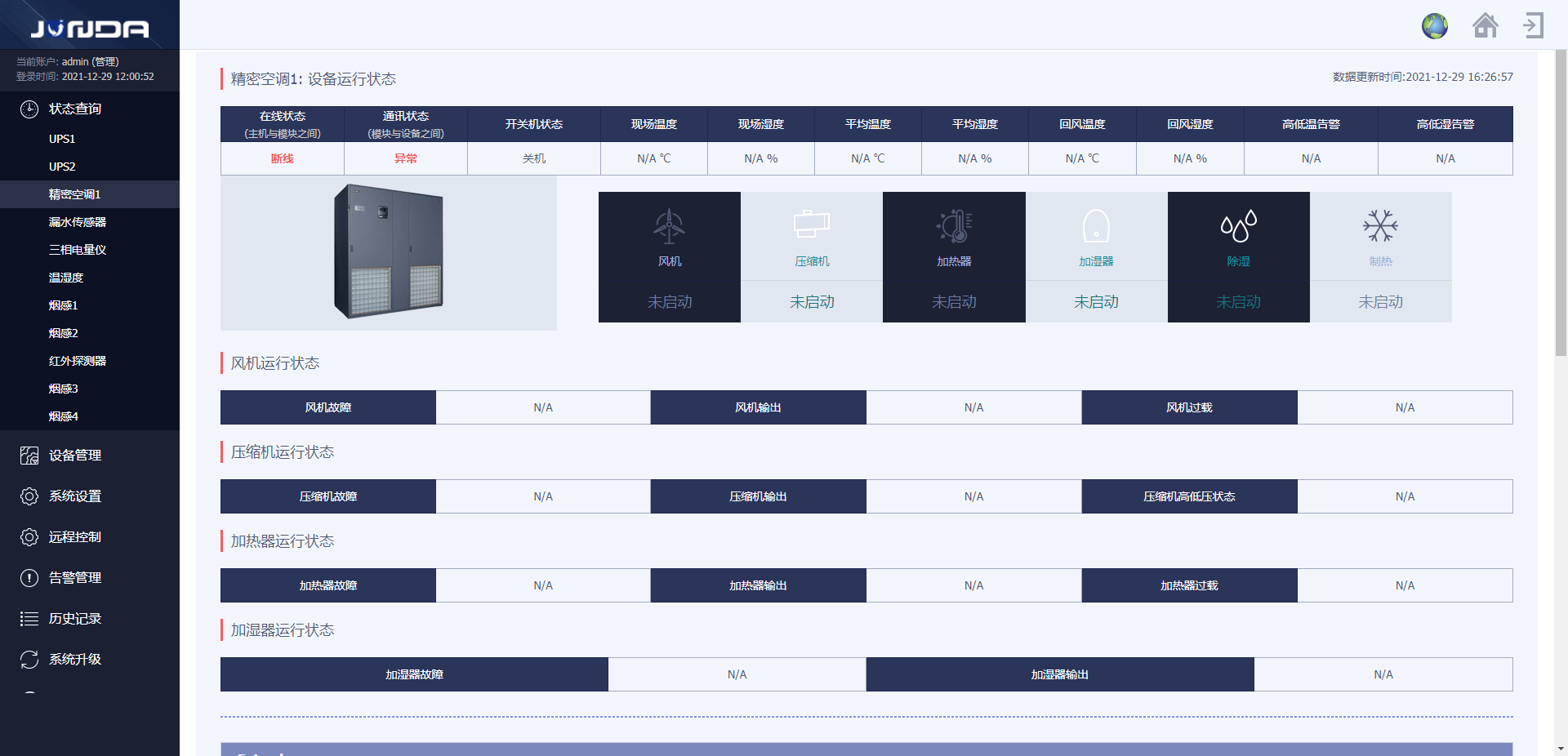
Task: Click the dehumidify (除湿) droplets icon
Action: point(1238,227)
